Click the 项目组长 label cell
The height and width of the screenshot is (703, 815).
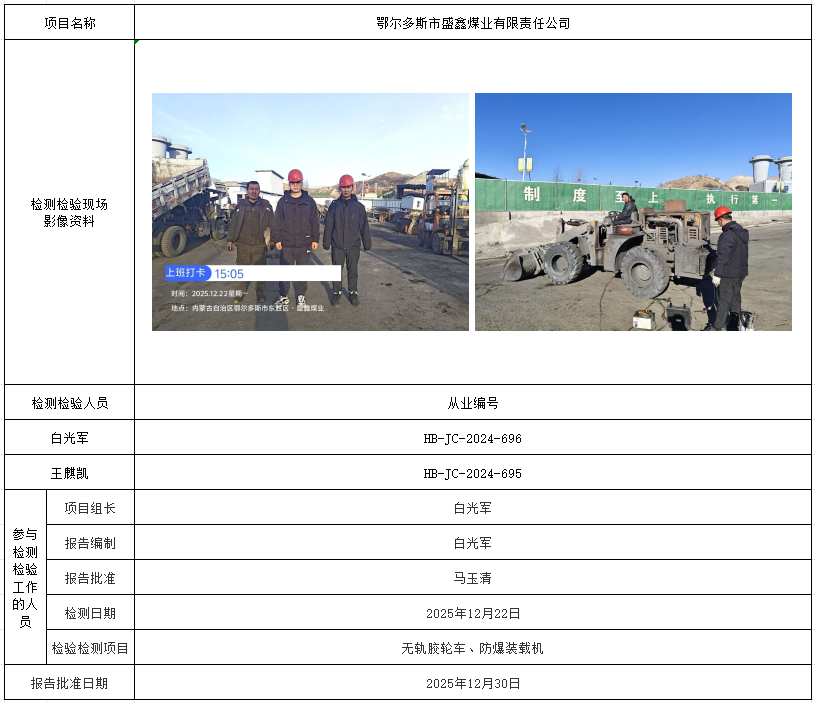click(90, 508)
